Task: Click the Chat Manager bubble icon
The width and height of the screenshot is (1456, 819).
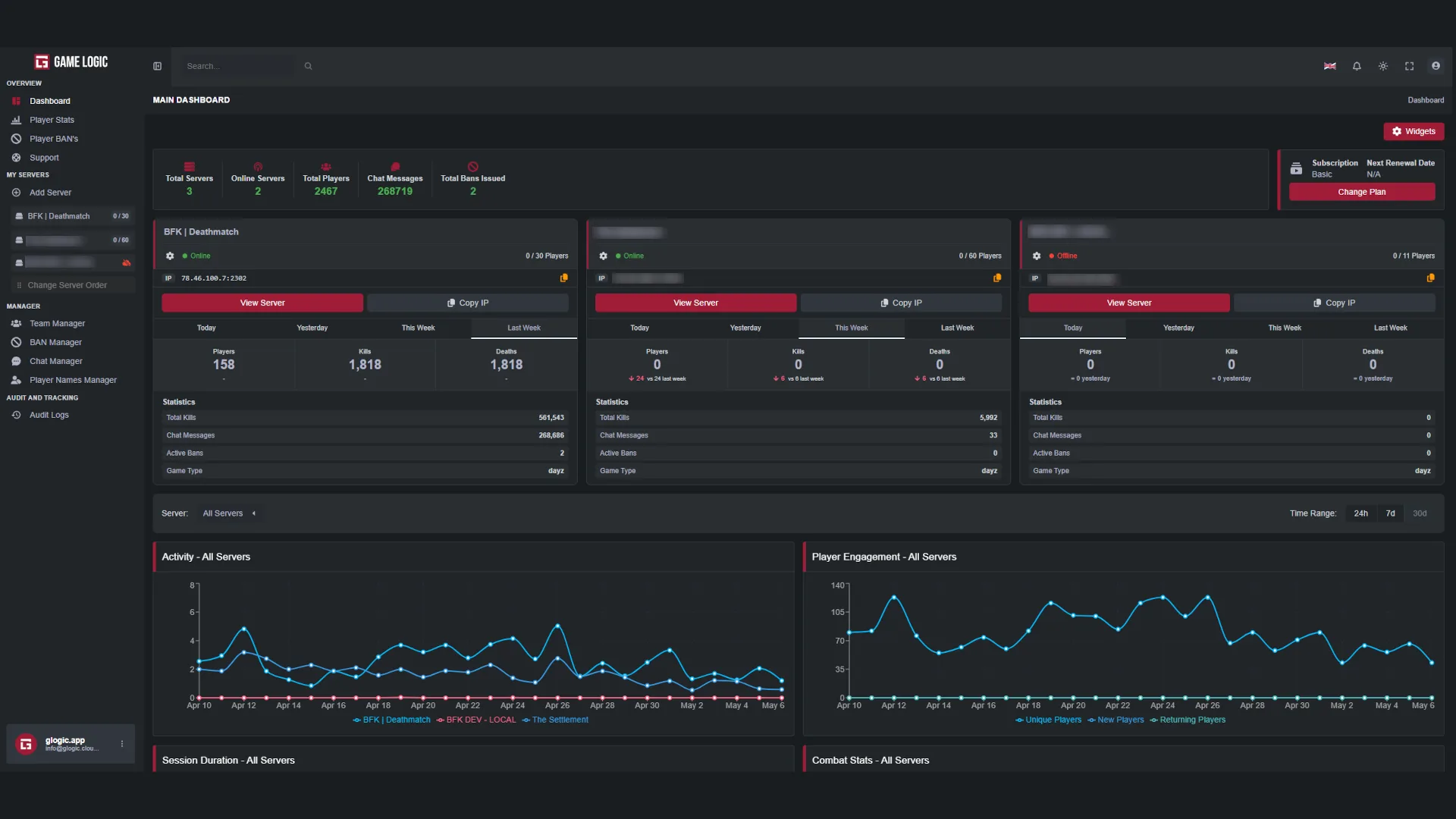Action: (16, 362)
